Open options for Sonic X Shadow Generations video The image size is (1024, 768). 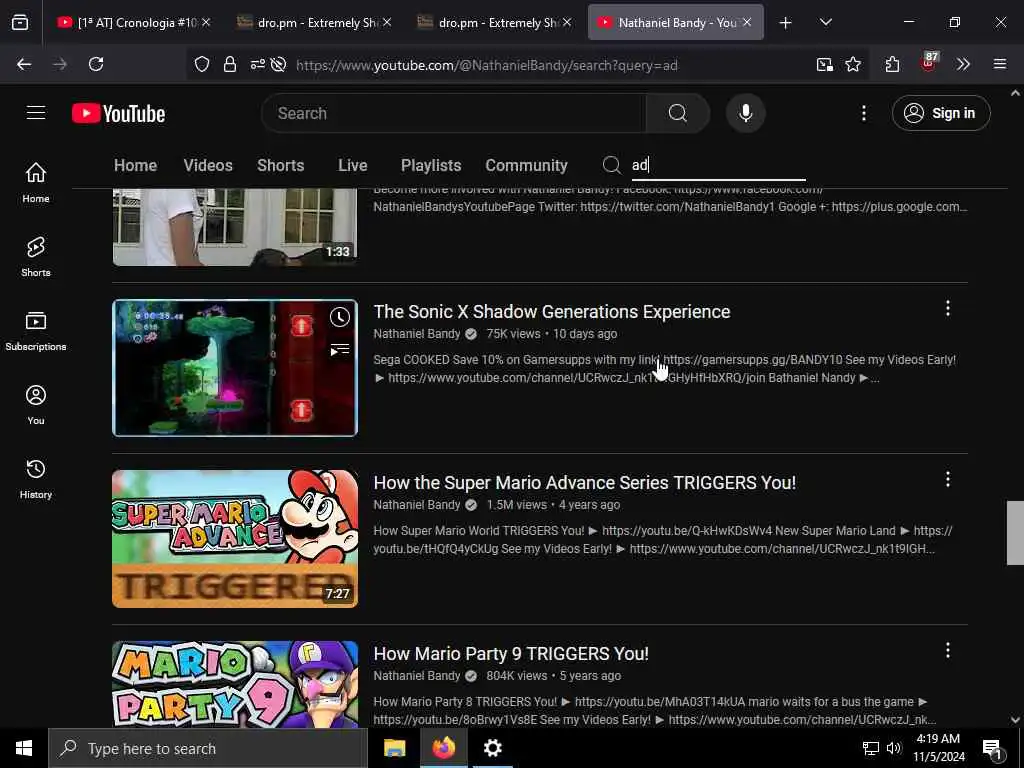point(948,308)
